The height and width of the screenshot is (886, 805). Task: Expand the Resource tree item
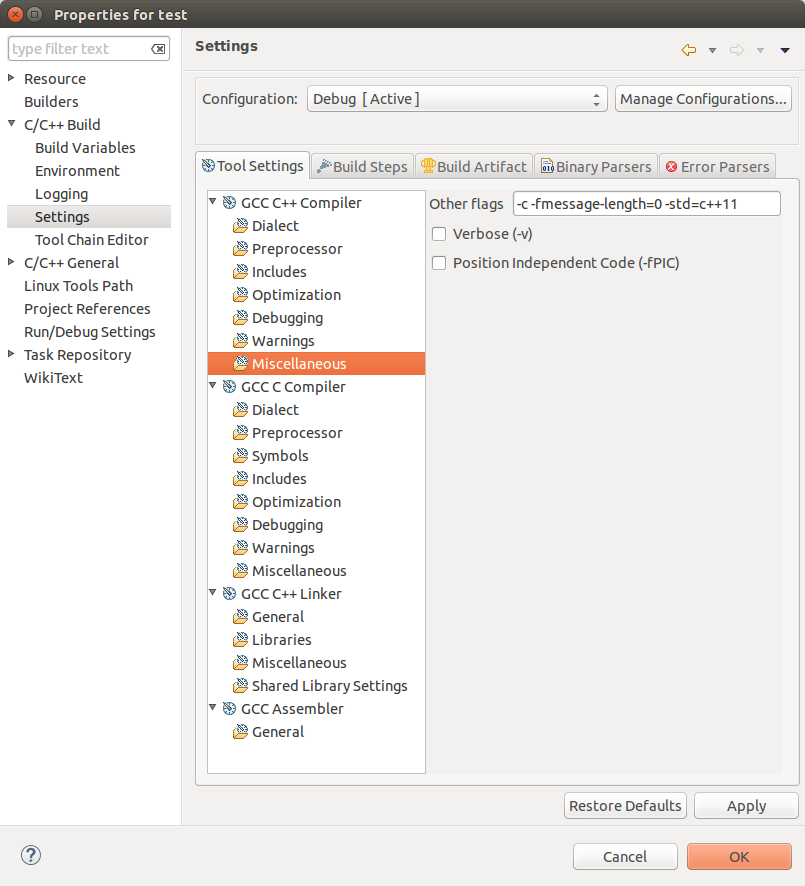[11, 78]
